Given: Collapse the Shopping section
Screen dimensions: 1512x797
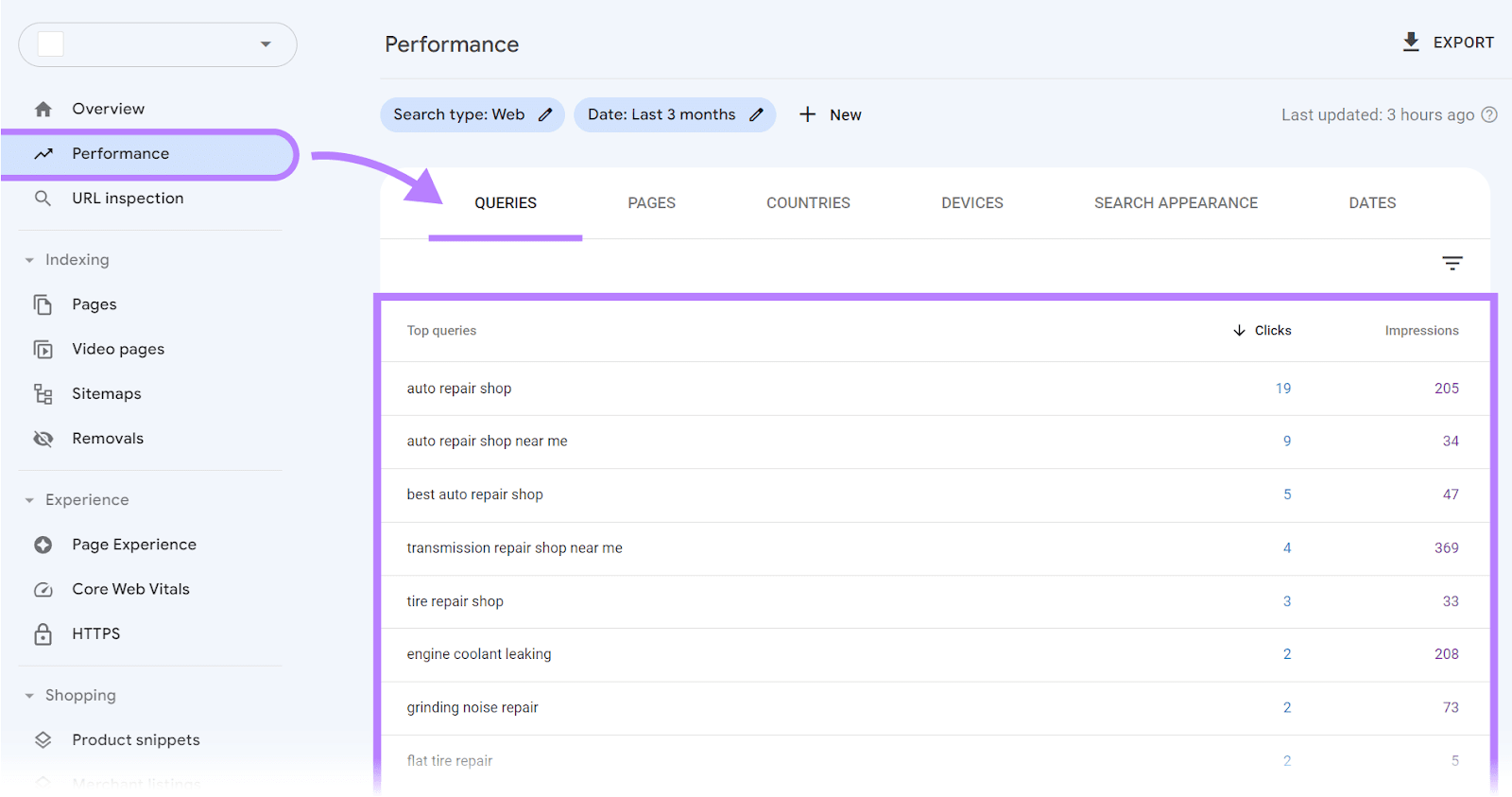Looking at the screenshot, I should pyautogui.click(x=29, y=696).
